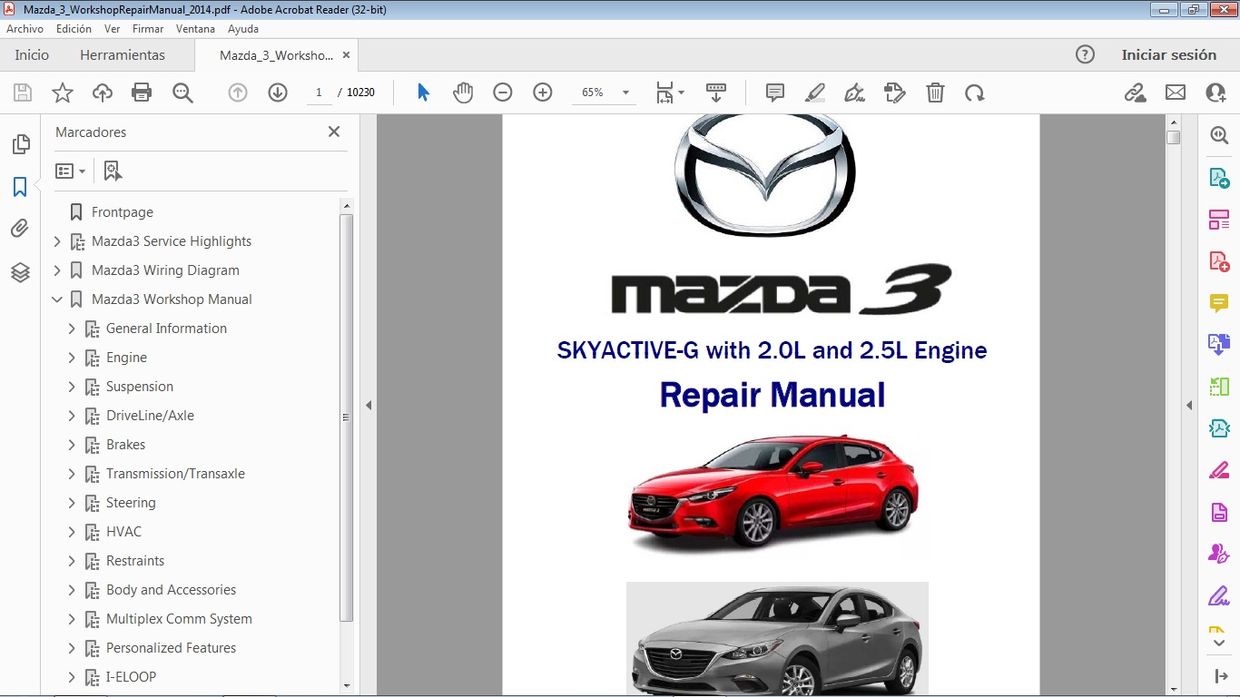Share a link using the link icon

pyautogui.click(x=1135, y=93)
